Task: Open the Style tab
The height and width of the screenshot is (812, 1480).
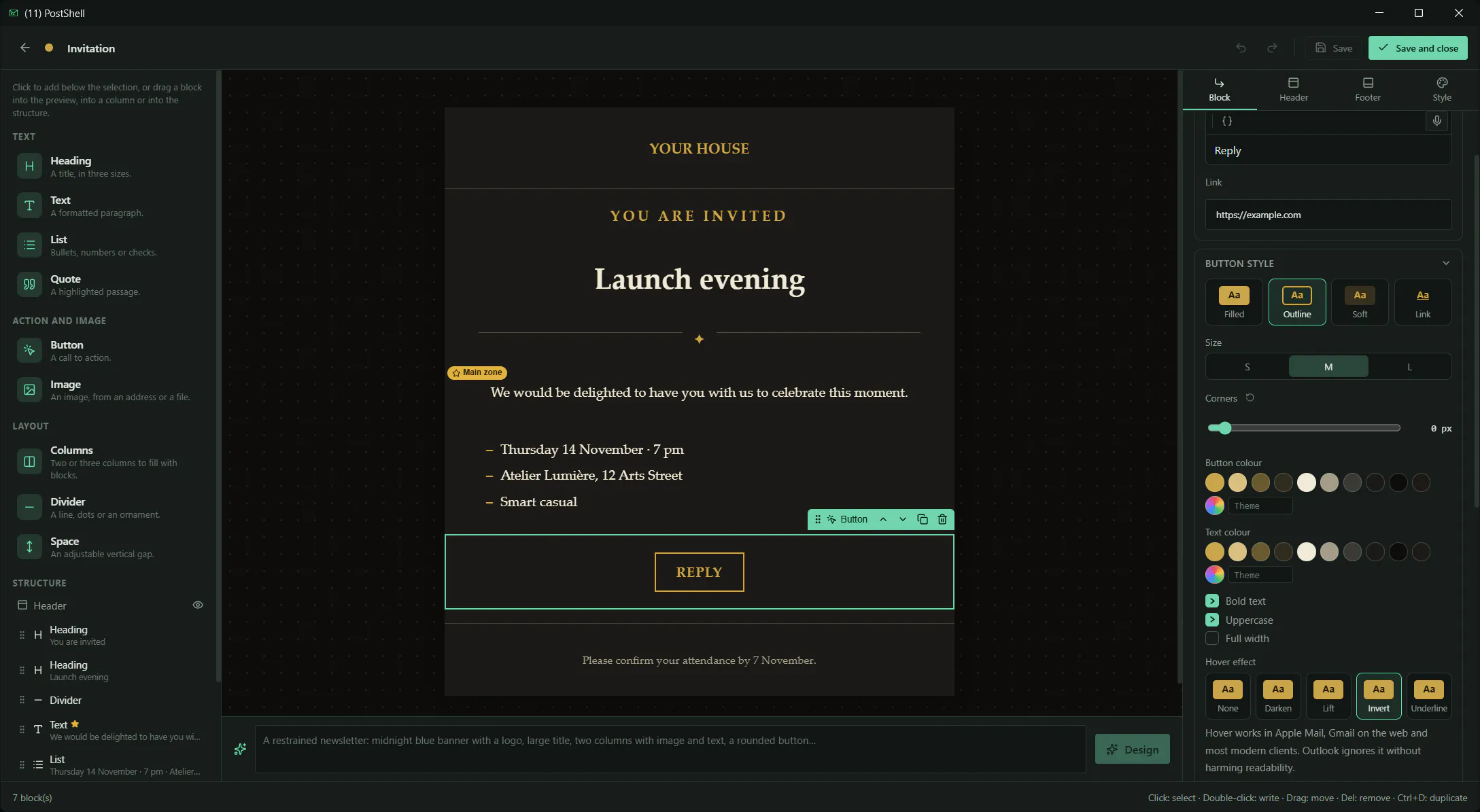Action: click(1442, 89)
